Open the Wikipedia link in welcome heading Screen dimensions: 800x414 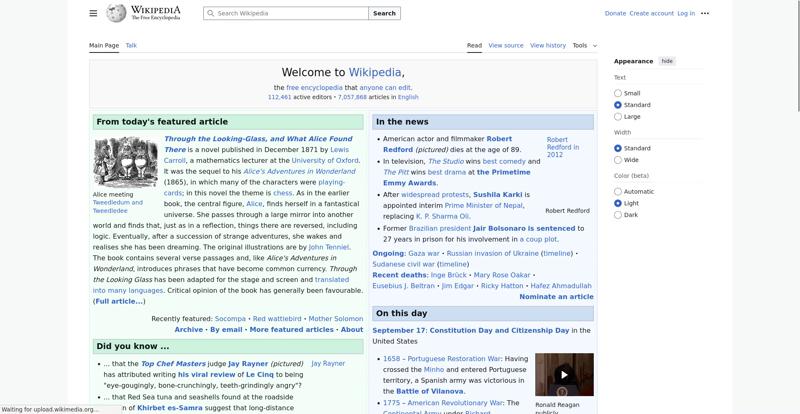coord(375,72)
